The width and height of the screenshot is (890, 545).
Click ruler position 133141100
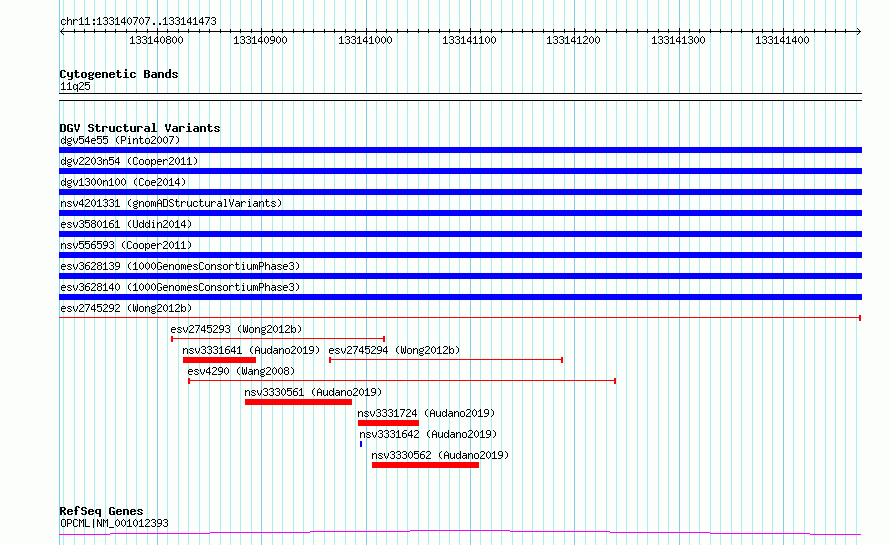pyautogui.click(x=469, y=40)
